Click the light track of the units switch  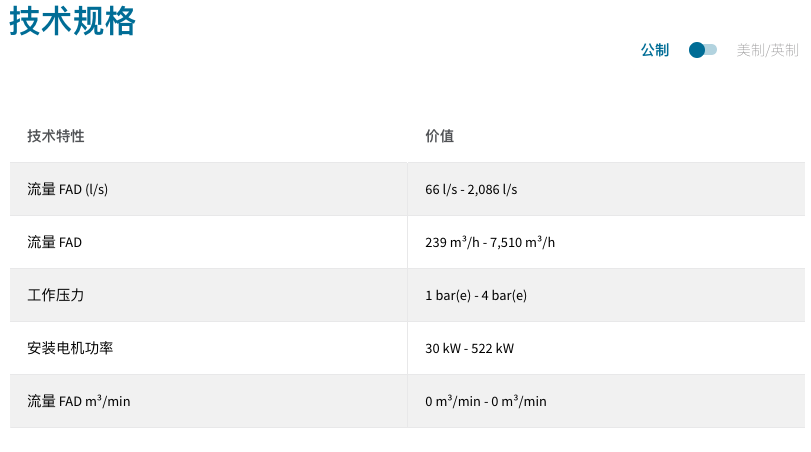tap(712, 50)
